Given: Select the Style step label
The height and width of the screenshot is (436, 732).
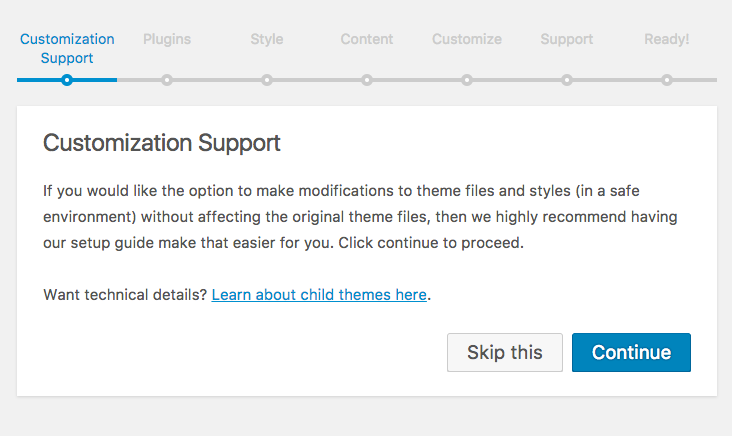Looking at the screenshot, I should tap(267, 39).
